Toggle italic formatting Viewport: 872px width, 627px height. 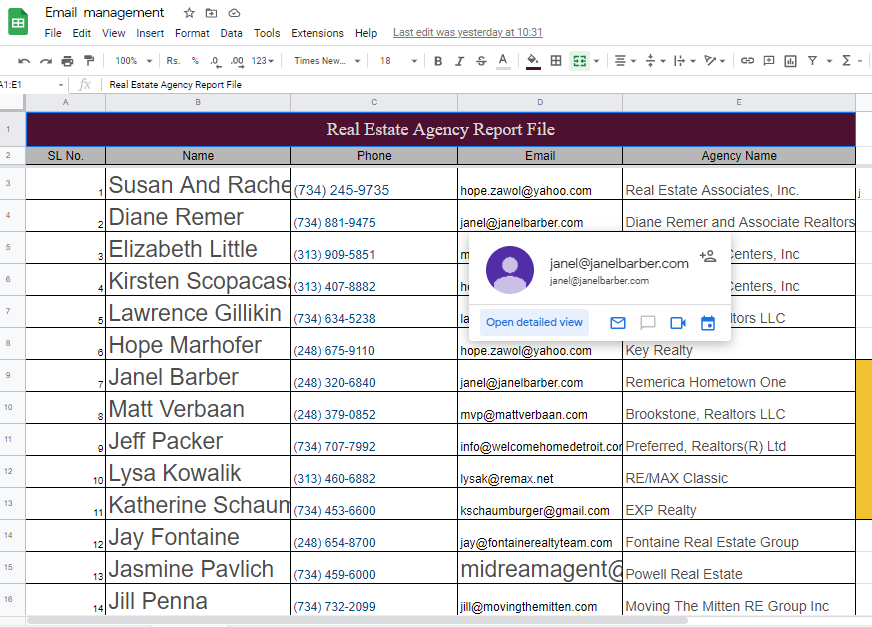[x=458, y=61]
